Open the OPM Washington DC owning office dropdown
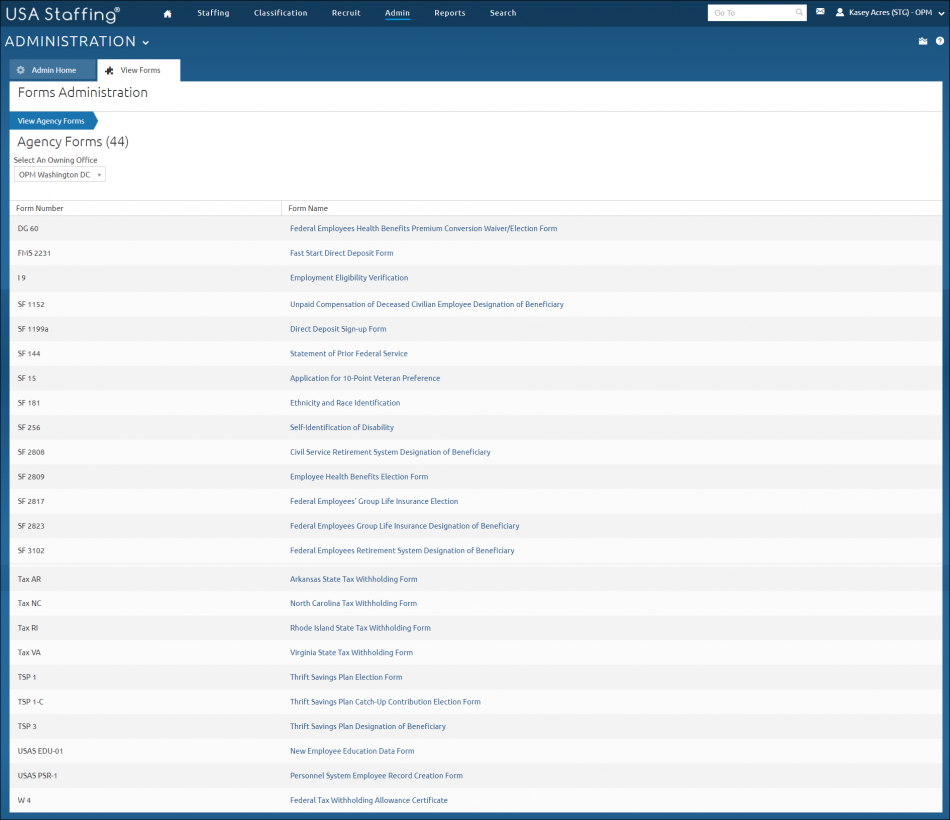950x820 pixels. click(x=60, y=175)
